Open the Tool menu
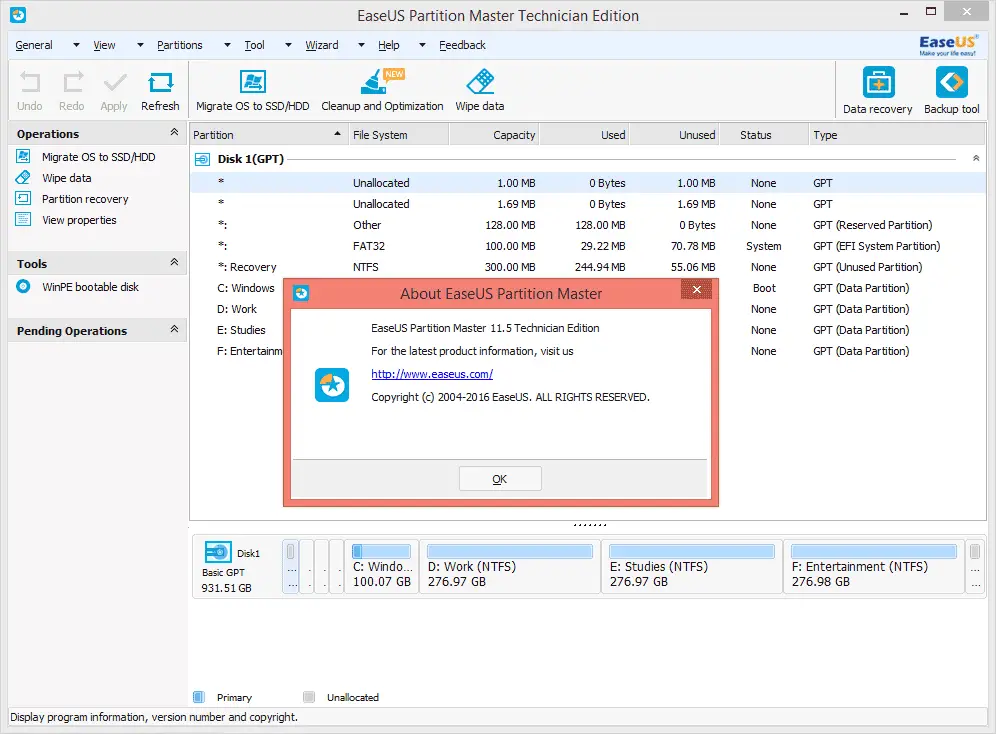Viewport: 996px width, 734px height. tap(254, 45)
